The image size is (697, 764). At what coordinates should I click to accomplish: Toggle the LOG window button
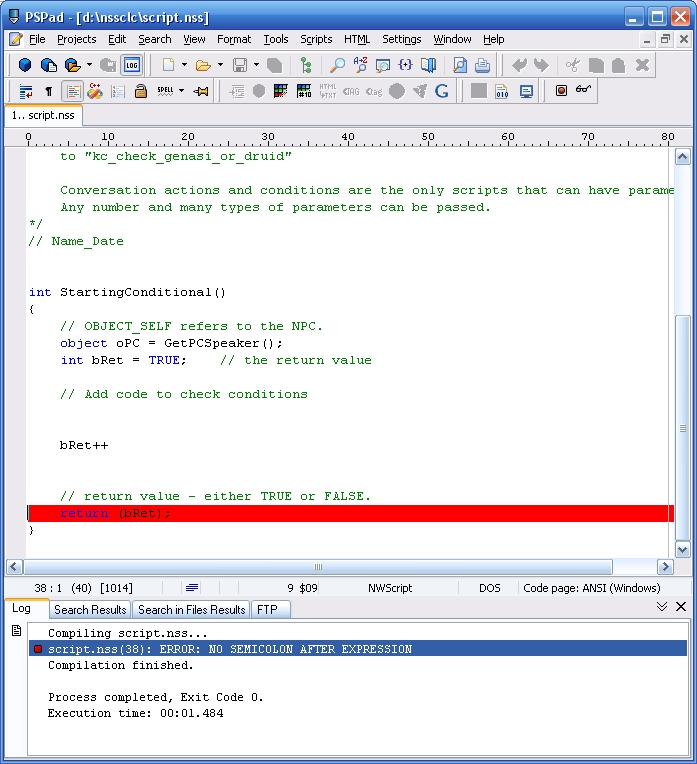[132, 65]
